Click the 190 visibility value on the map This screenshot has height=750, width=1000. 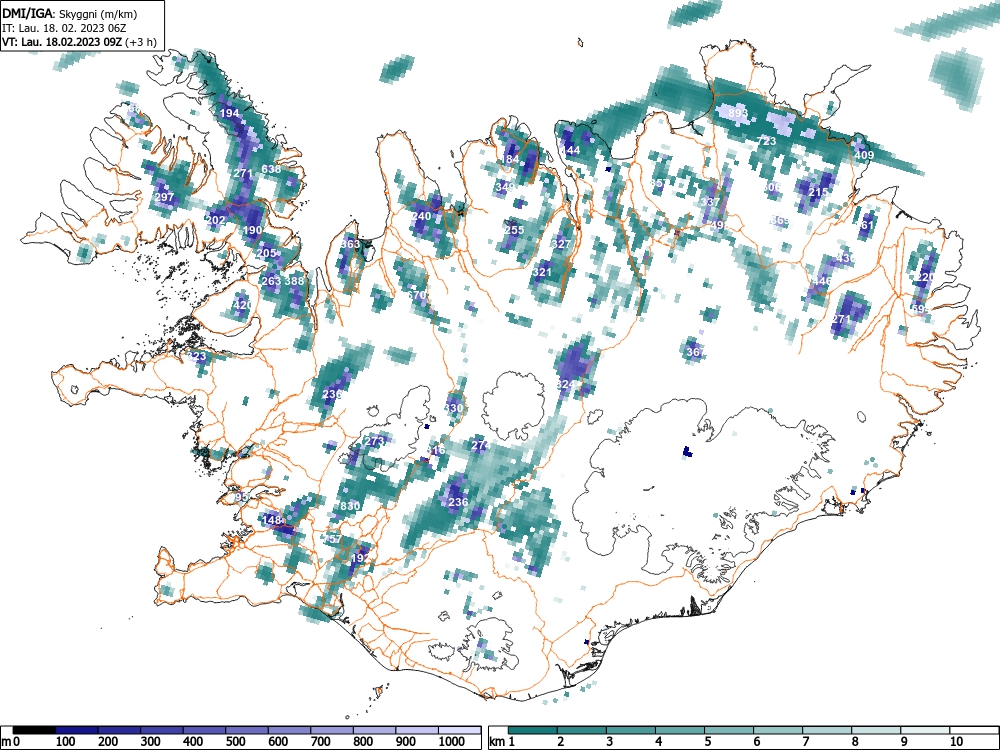click(252, 230)
